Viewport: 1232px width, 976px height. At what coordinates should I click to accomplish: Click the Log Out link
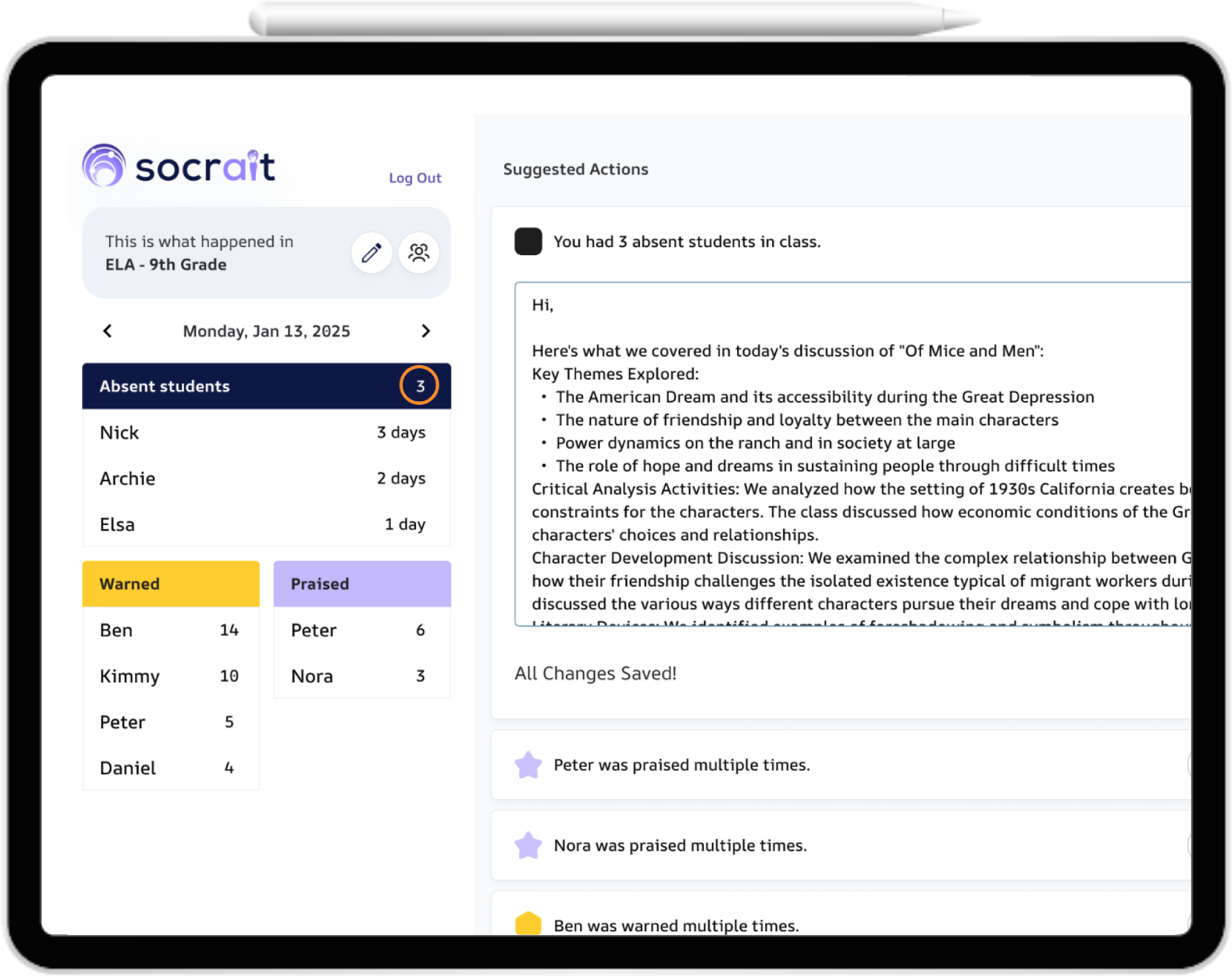point(415,178)
